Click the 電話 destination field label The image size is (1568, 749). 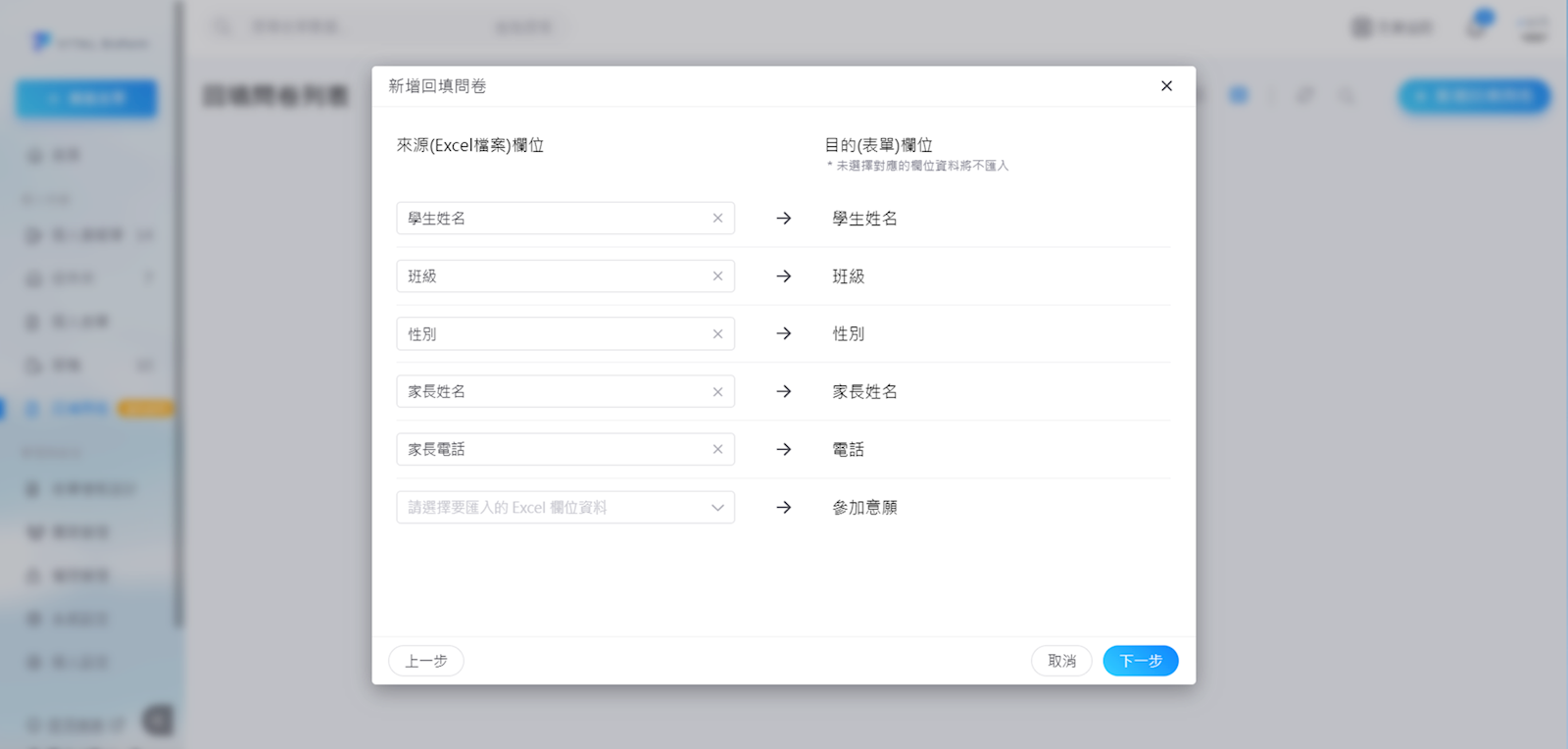[x=848, y=450]
